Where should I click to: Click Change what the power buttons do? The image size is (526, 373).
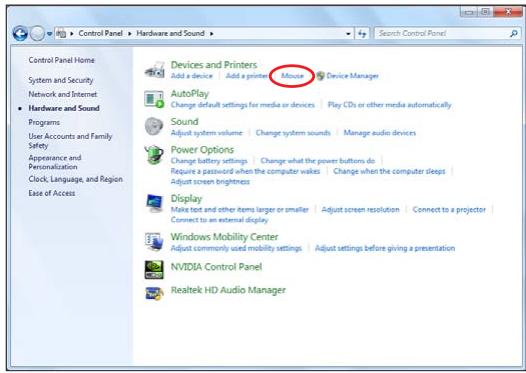click(318, 161)
